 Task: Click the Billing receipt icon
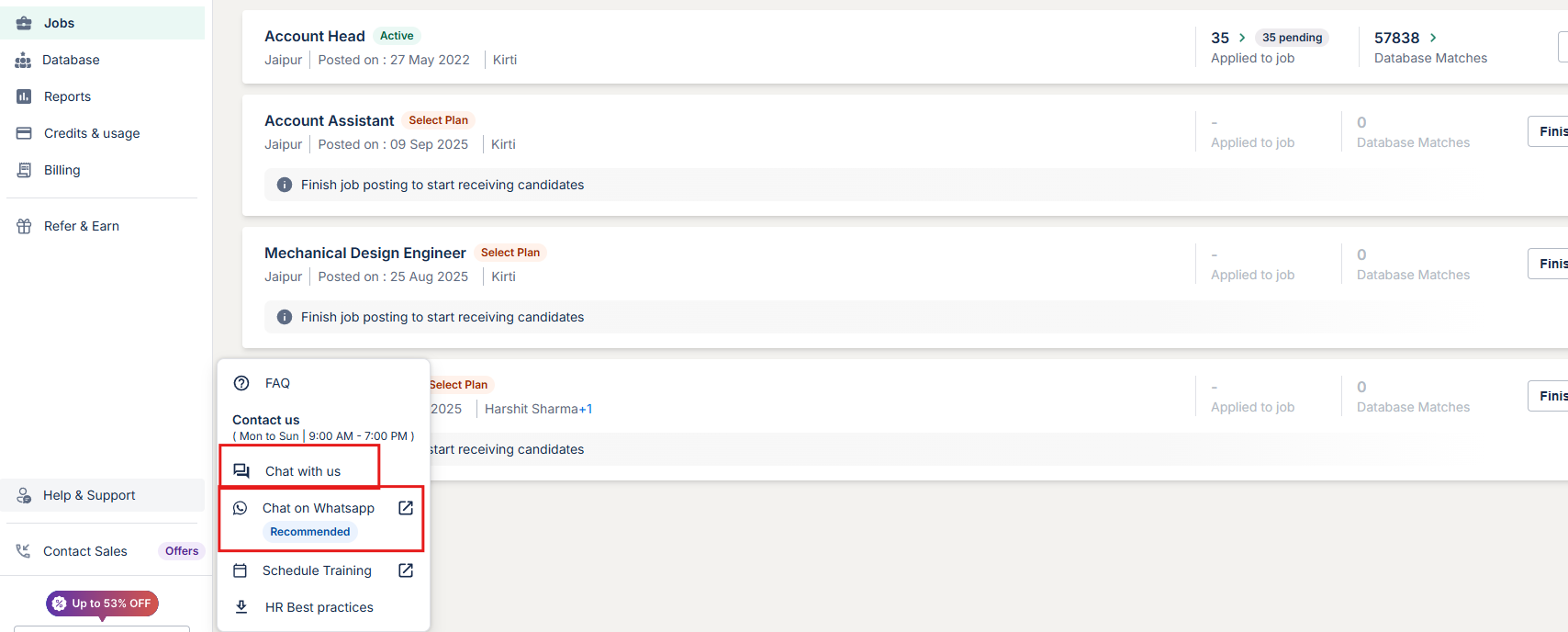[x=24, y=170]
